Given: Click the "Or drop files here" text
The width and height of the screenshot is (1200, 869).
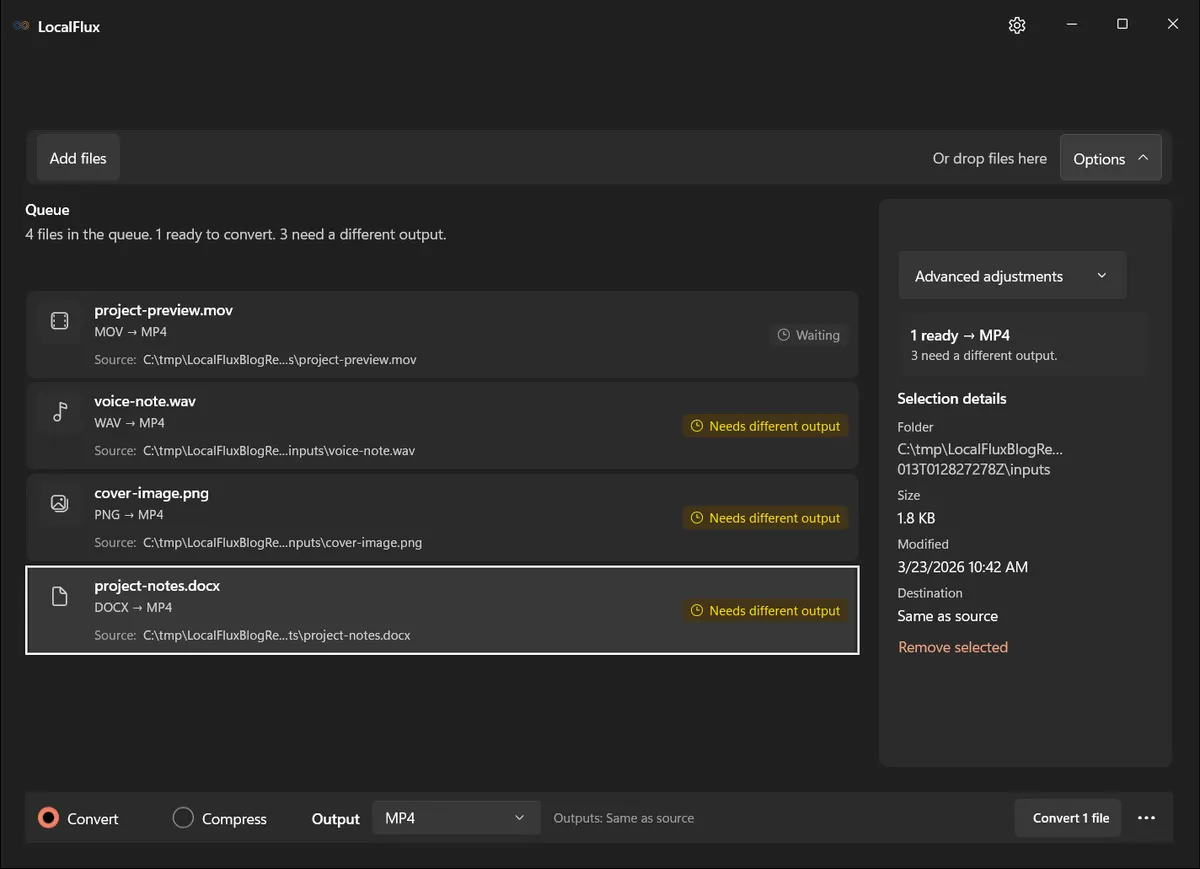Looking at the screenshot, I should point(990,158).
